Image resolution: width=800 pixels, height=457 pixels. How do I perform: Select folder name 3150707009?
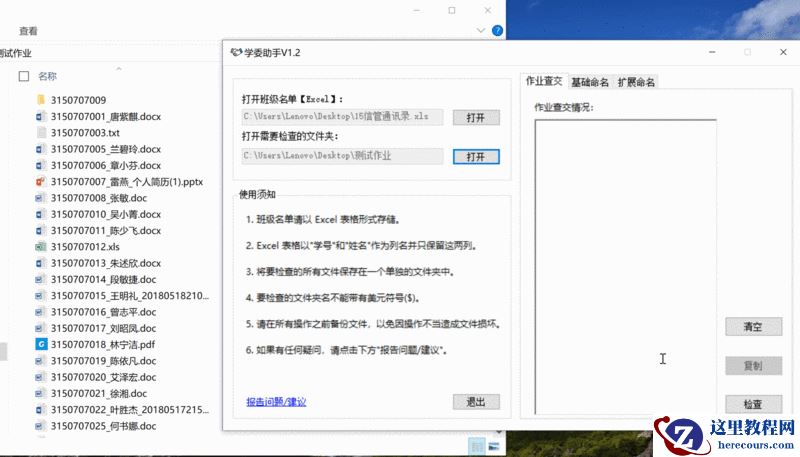click(x=78, y=100)
